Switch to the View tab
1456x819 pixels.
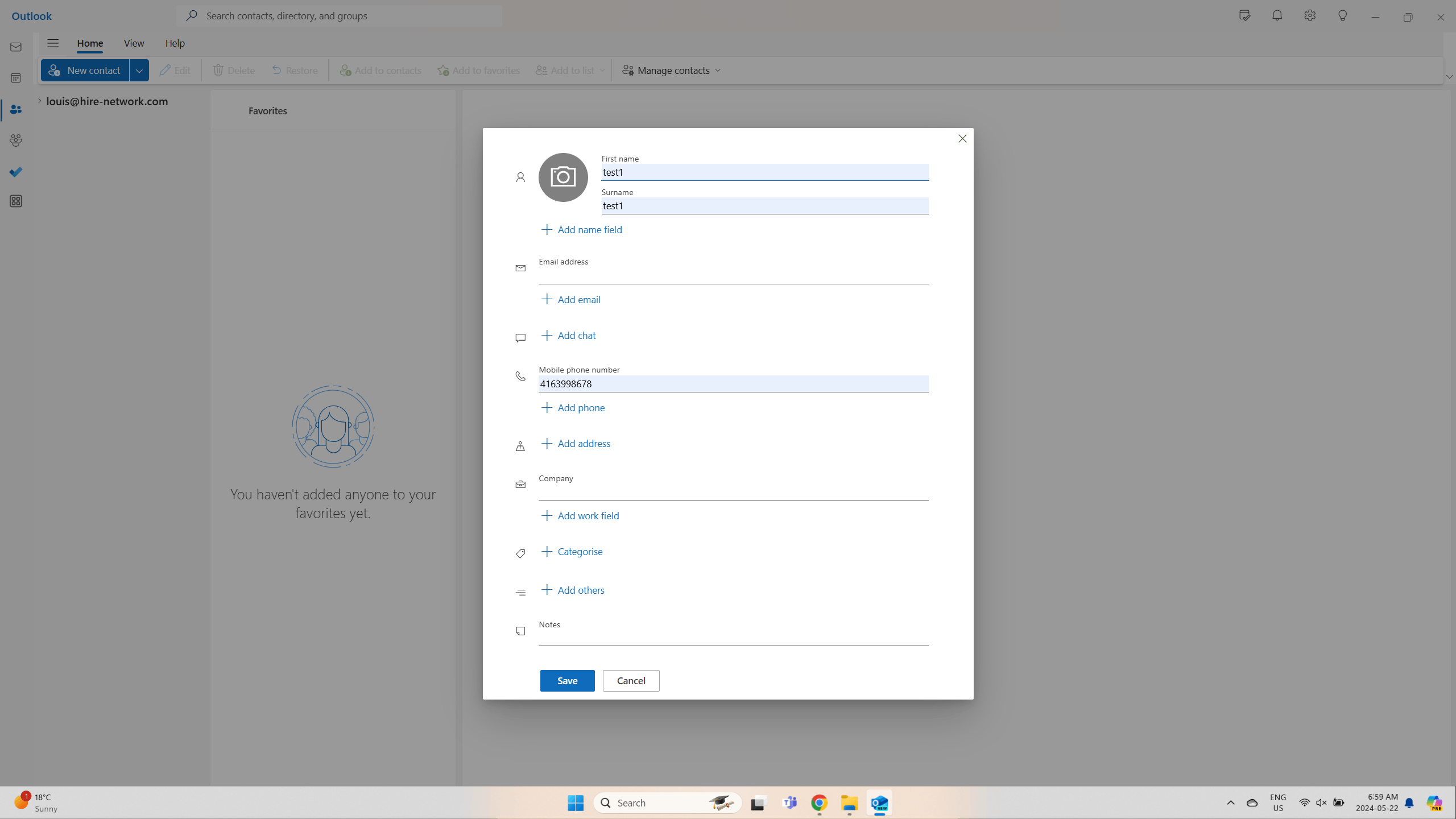[x=134, y=43]
